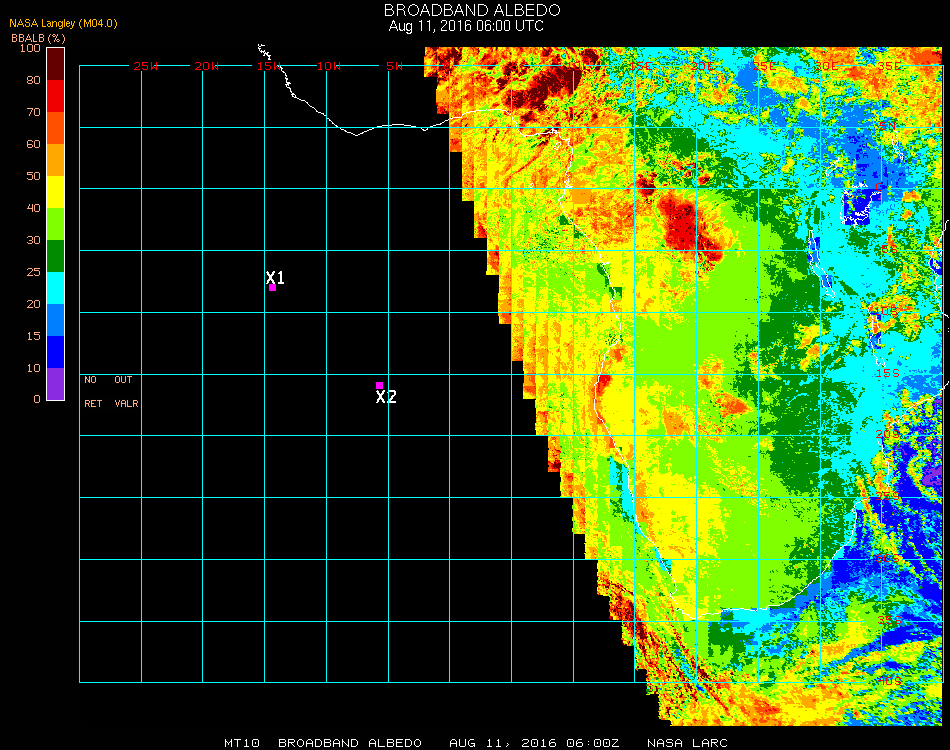Click the magenta X2 marker point
Screen dimensions: 950x750
379,385
